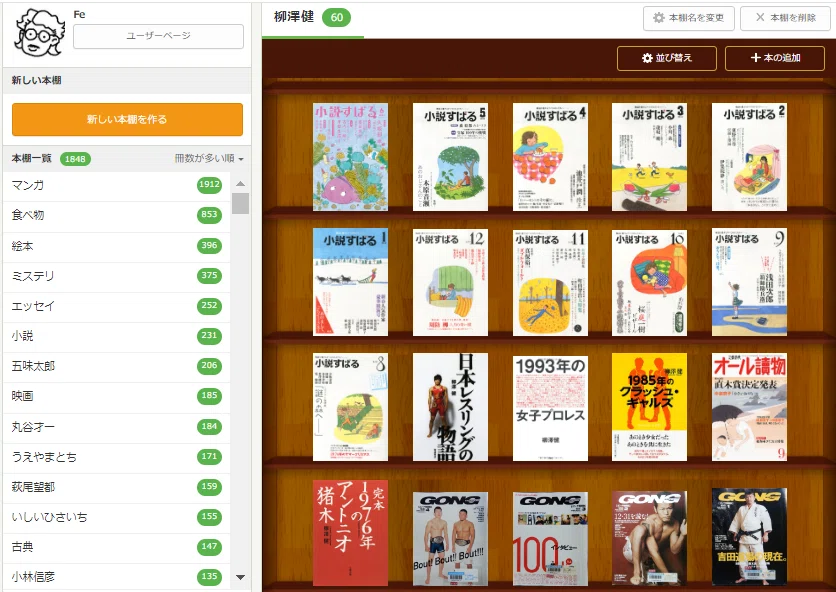The height and width of the screenshot is (592, 836).
Task: Open GONG cover with judo gi fighter
Action: [x=749, y=537]
